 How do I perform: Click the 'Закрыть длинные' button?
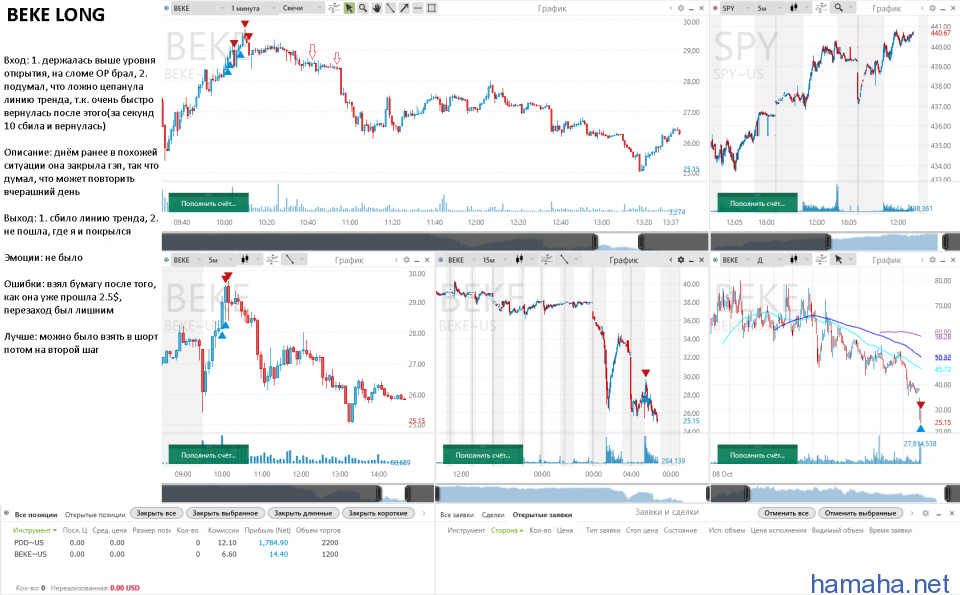pos(303,513)
